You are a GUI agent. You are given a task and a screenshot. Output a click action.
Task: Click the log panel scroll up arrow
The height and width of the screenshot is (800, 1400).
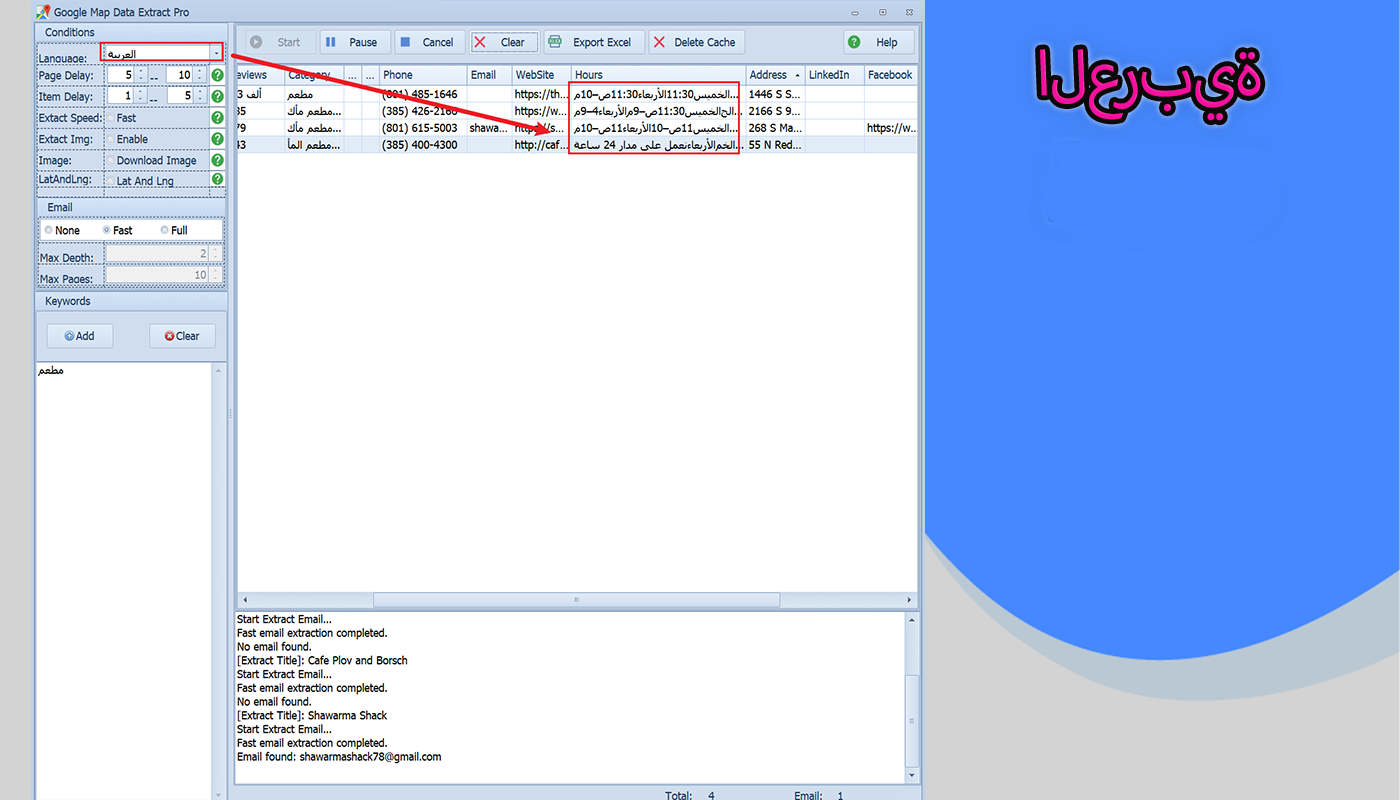click(911, 620)
